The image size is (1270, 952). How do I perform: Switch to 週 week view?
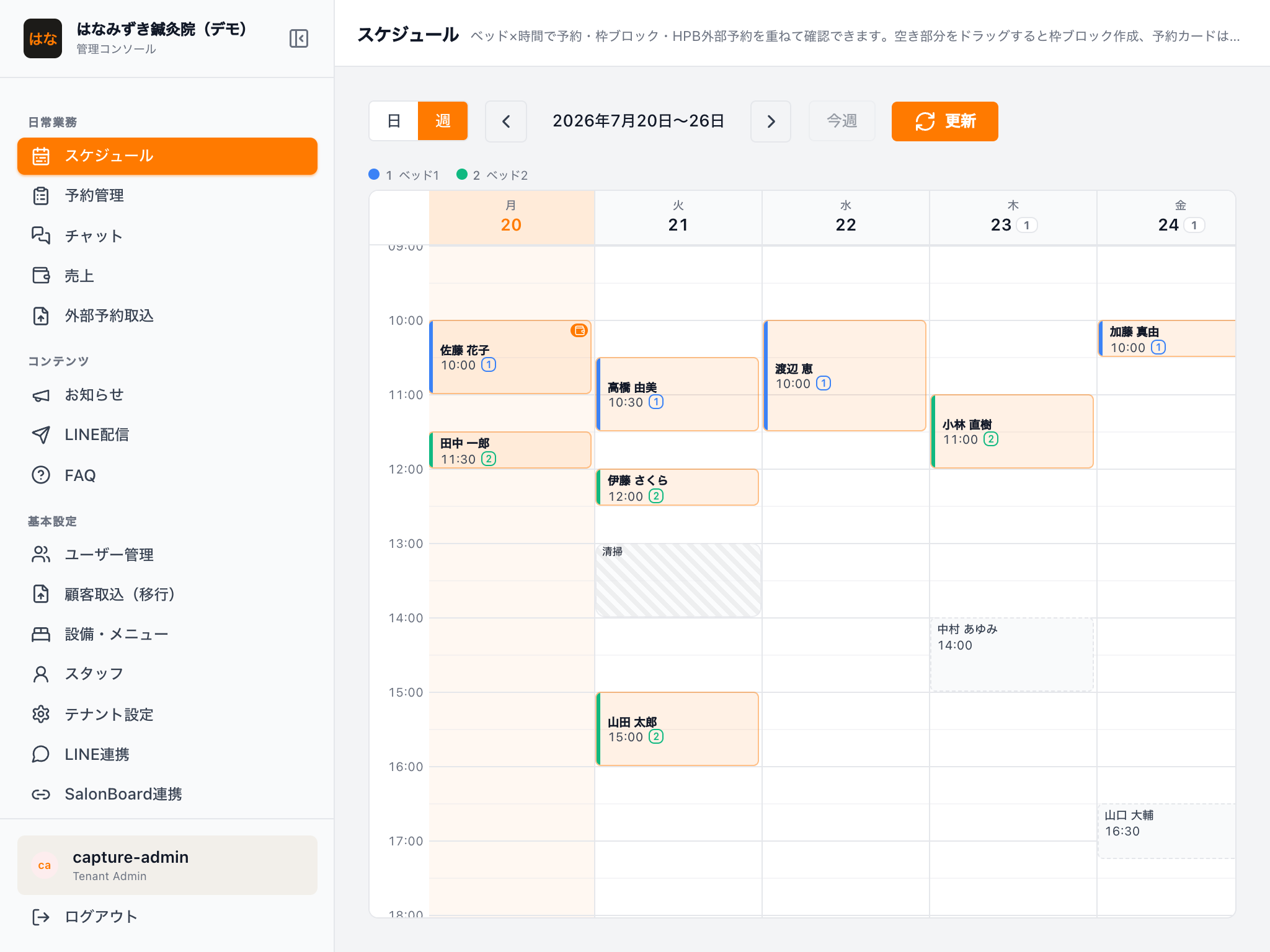[x=443, y=121]
